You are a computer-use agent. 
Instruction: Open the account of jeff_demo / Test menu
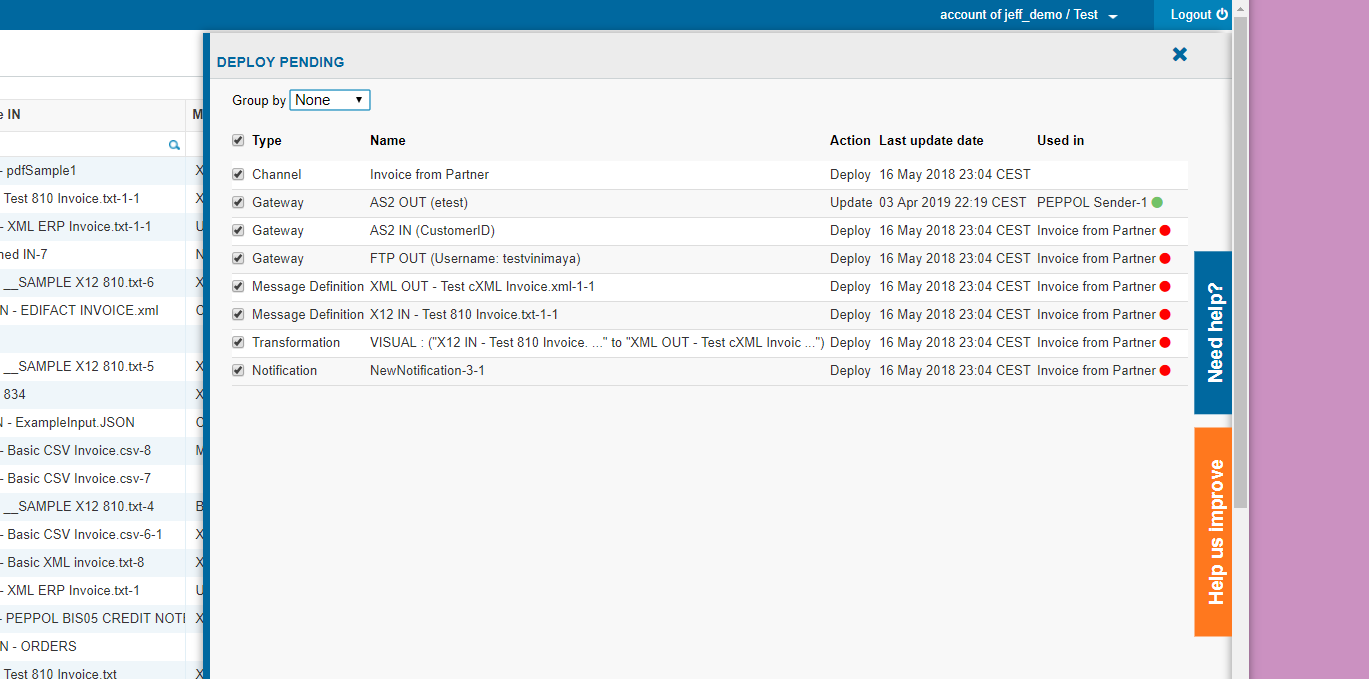coord(1029,15)
